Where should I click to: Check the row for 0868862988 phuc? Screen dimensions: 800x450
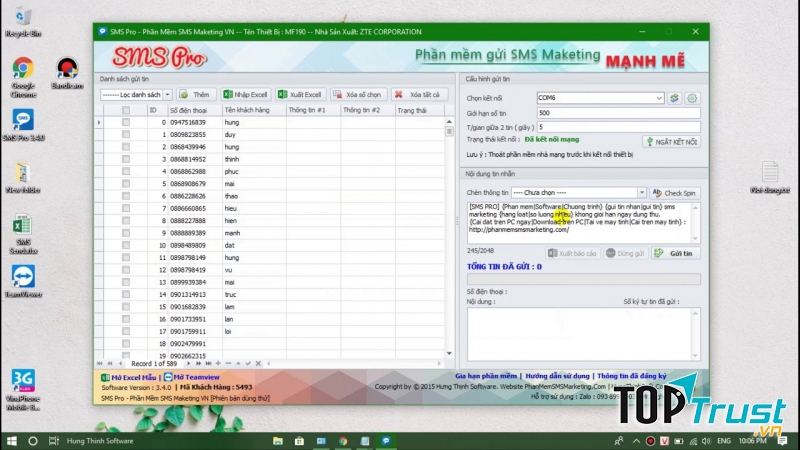click(126, 171)
